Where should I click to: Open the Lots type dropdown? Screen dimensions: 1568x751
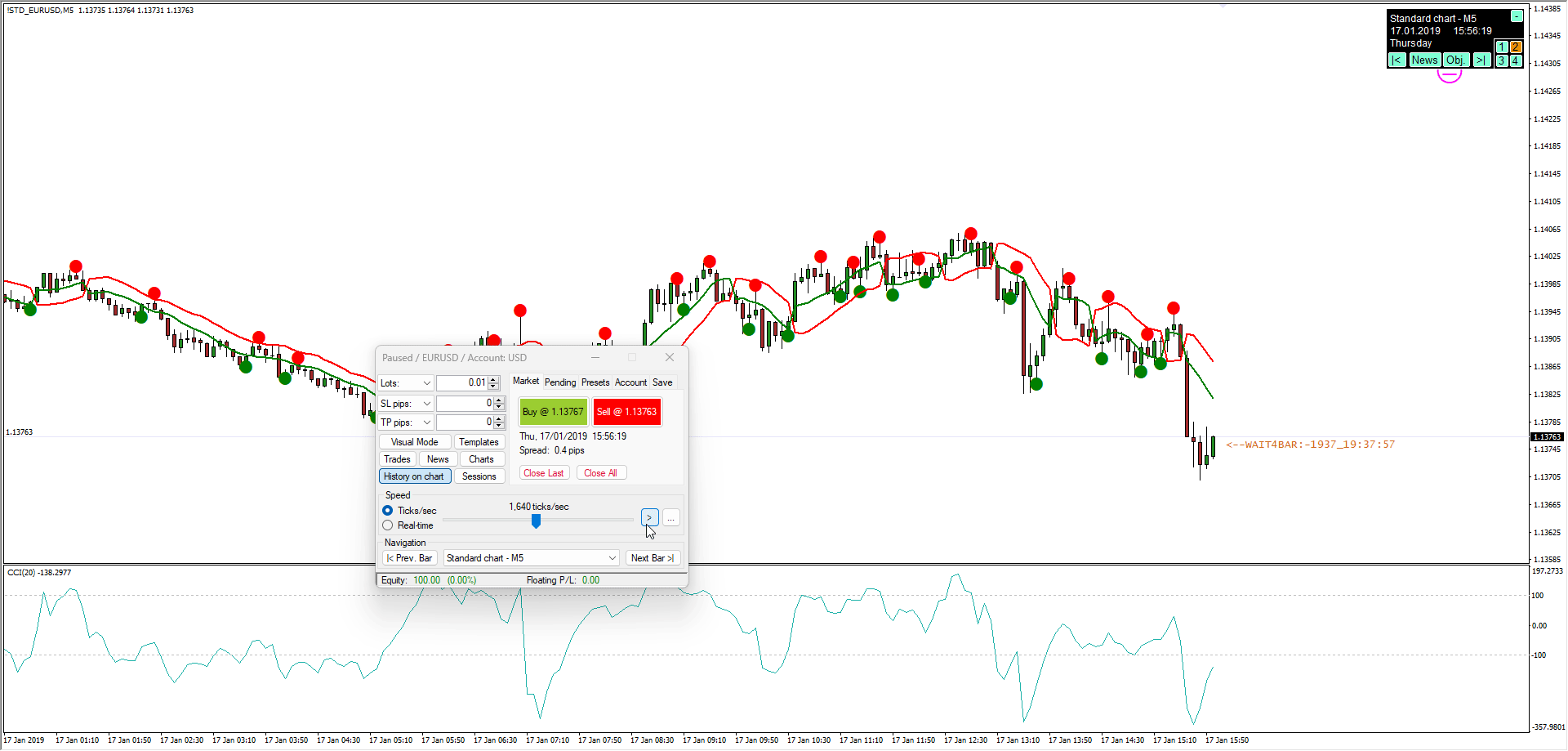pyautogui.click(x=406, y=383)
